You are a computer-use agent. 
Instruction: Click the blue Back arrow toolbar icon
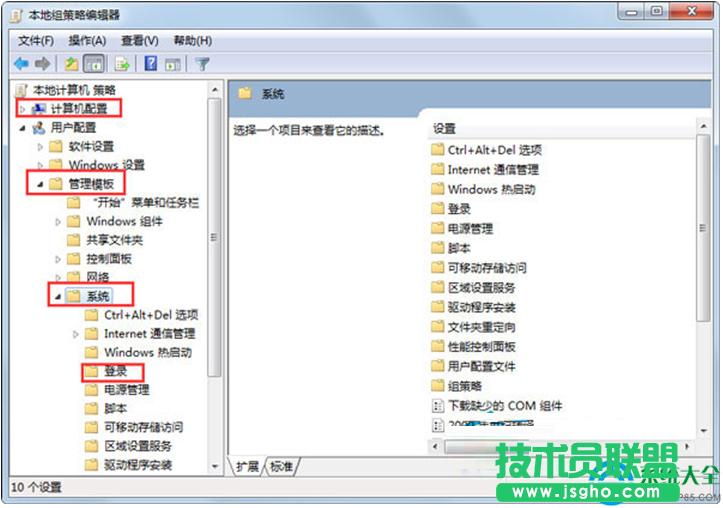[x=21, y=64]
